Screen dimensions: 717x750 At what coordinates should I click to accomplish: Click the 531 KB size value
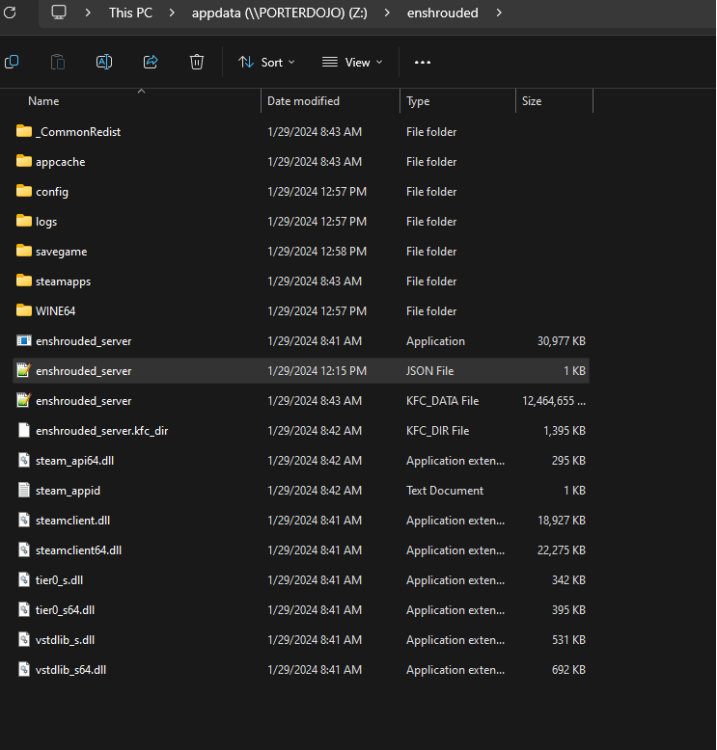(x=569, y=640)
